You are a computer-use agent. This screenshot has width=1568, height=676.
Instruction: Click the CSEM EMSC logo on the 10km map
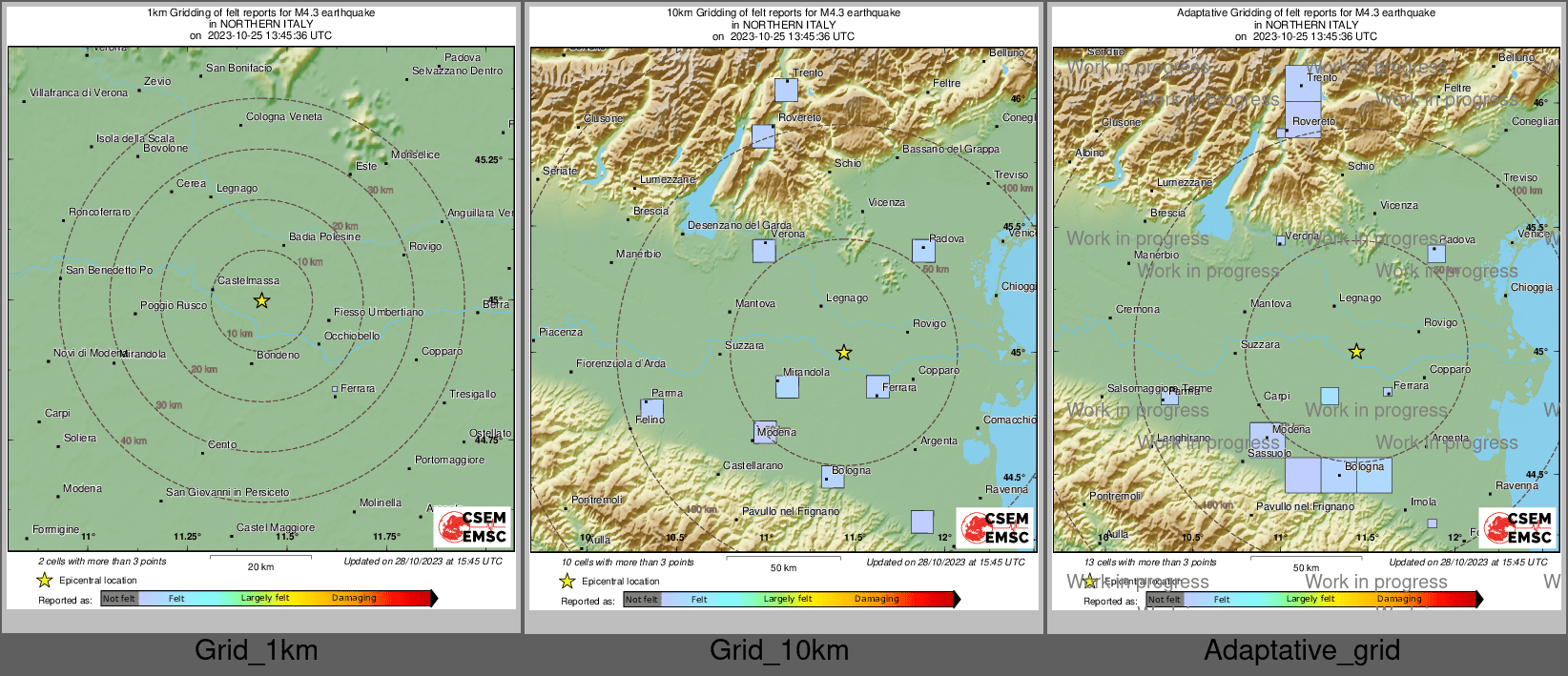point(996,526)
